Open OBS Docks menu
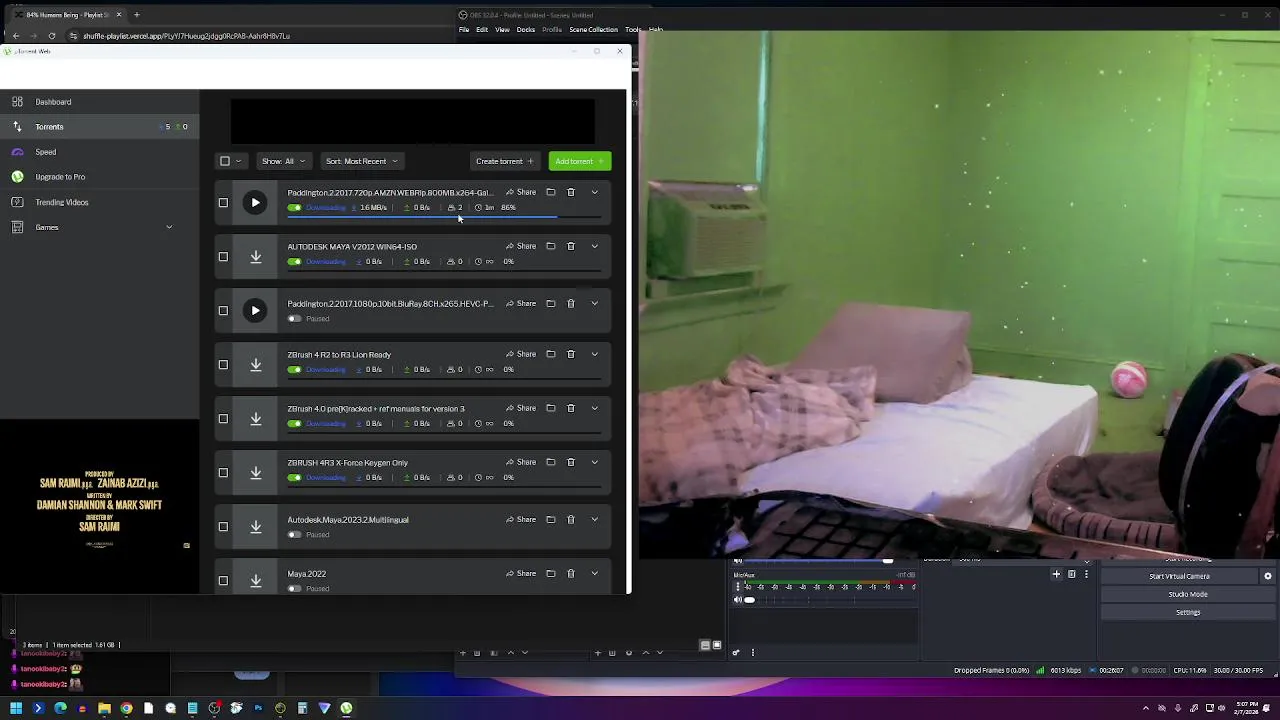Image resolution: width=1280 pixels, height=720 pixels. tap(526, 29)
